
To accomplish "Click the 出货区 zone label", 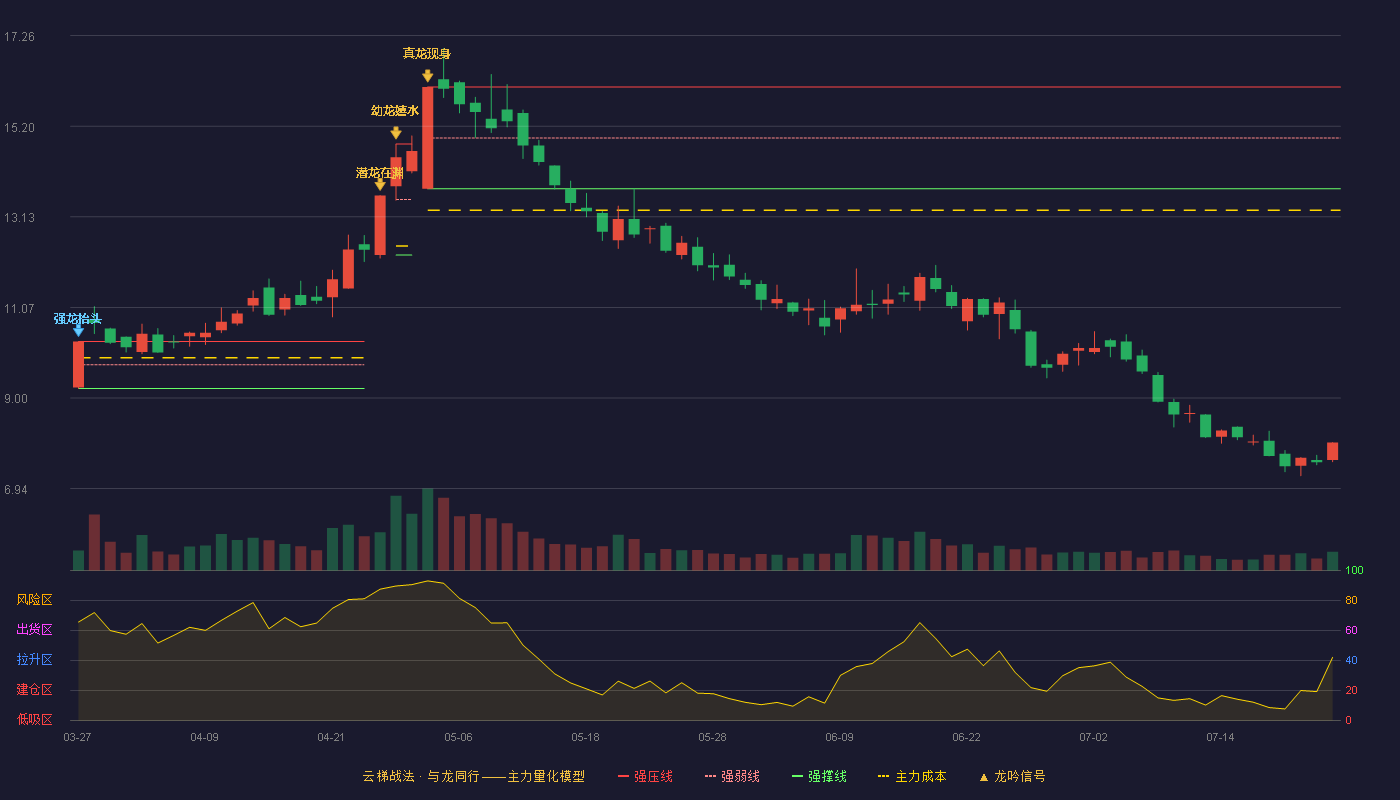I will pos(34,630).
